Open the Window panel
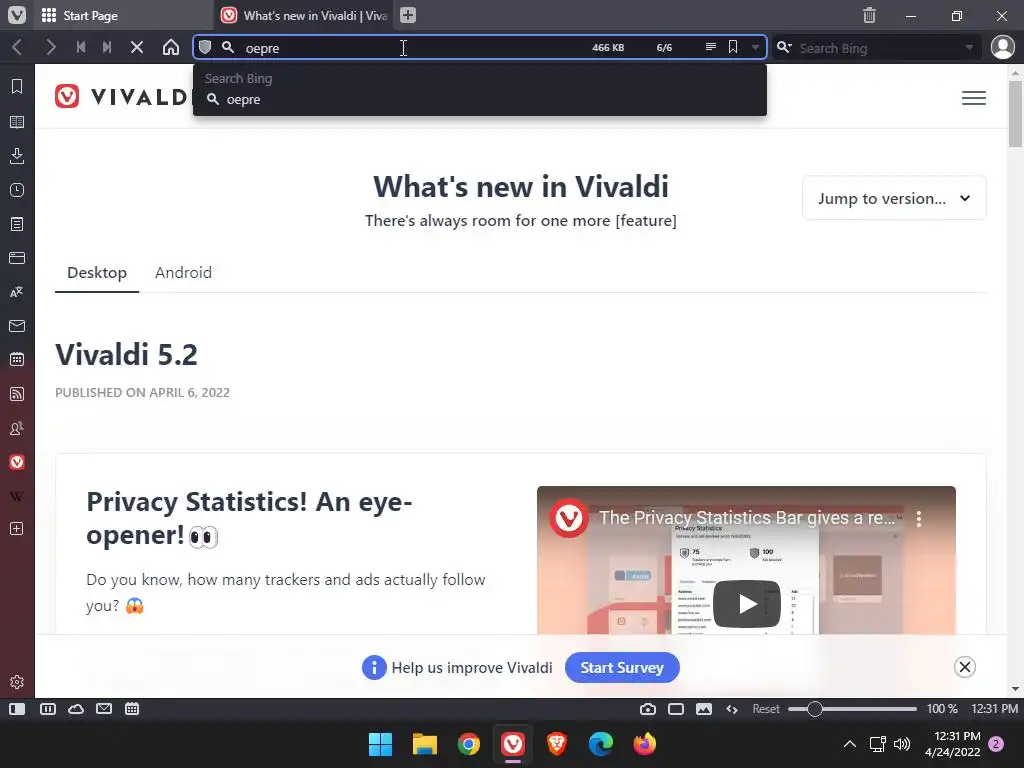 pyautogui.click(x=17, y=258)
